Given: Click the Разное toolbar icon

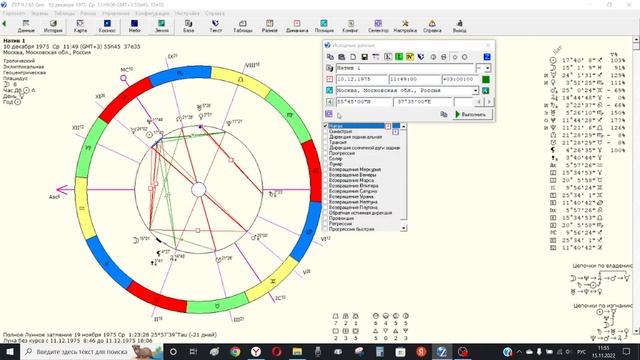Looking at the screenshot, I should (269, 27).
